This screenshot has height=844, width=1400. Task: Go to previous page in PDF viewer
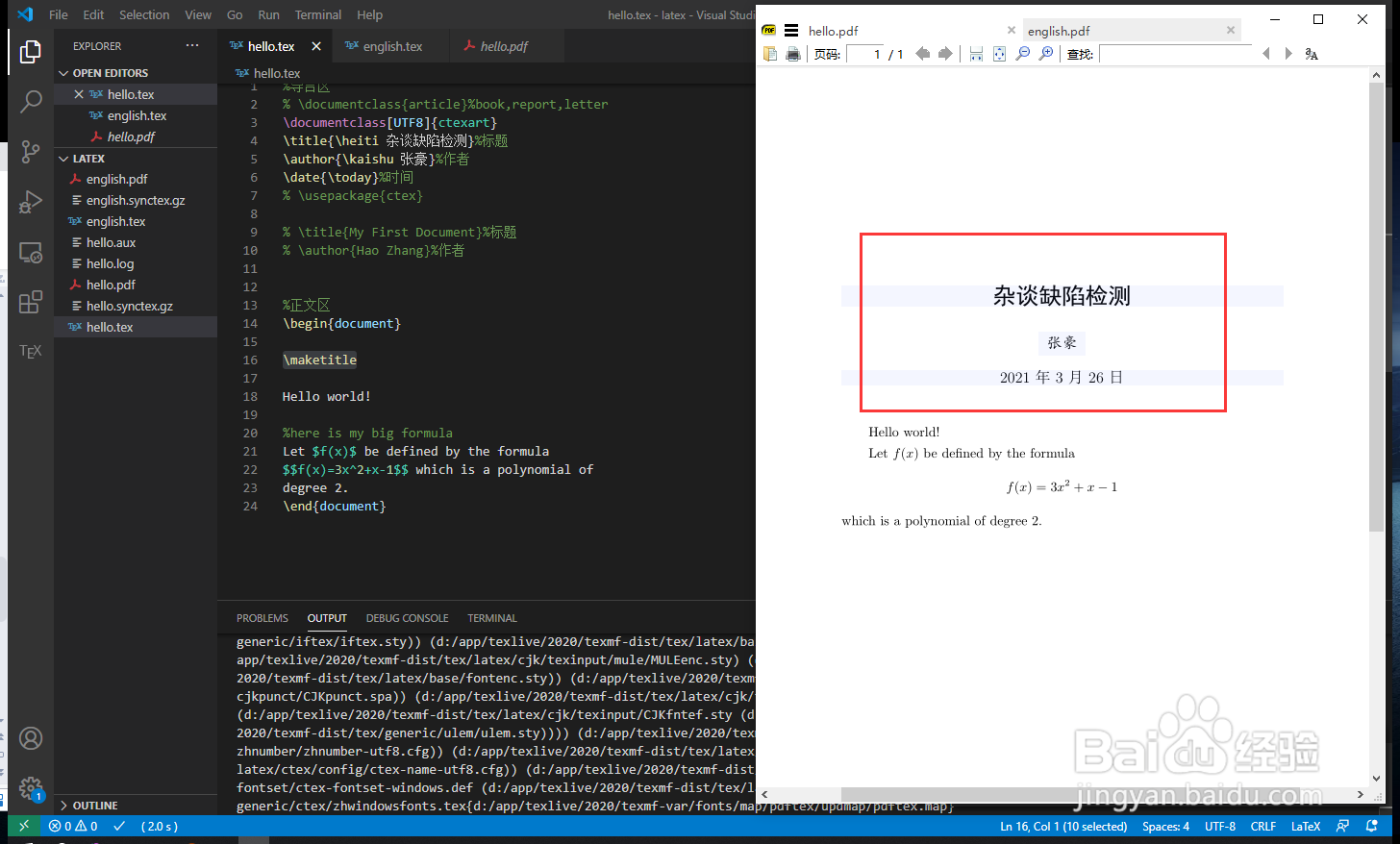pyautogui.click(x=923, y=54)
